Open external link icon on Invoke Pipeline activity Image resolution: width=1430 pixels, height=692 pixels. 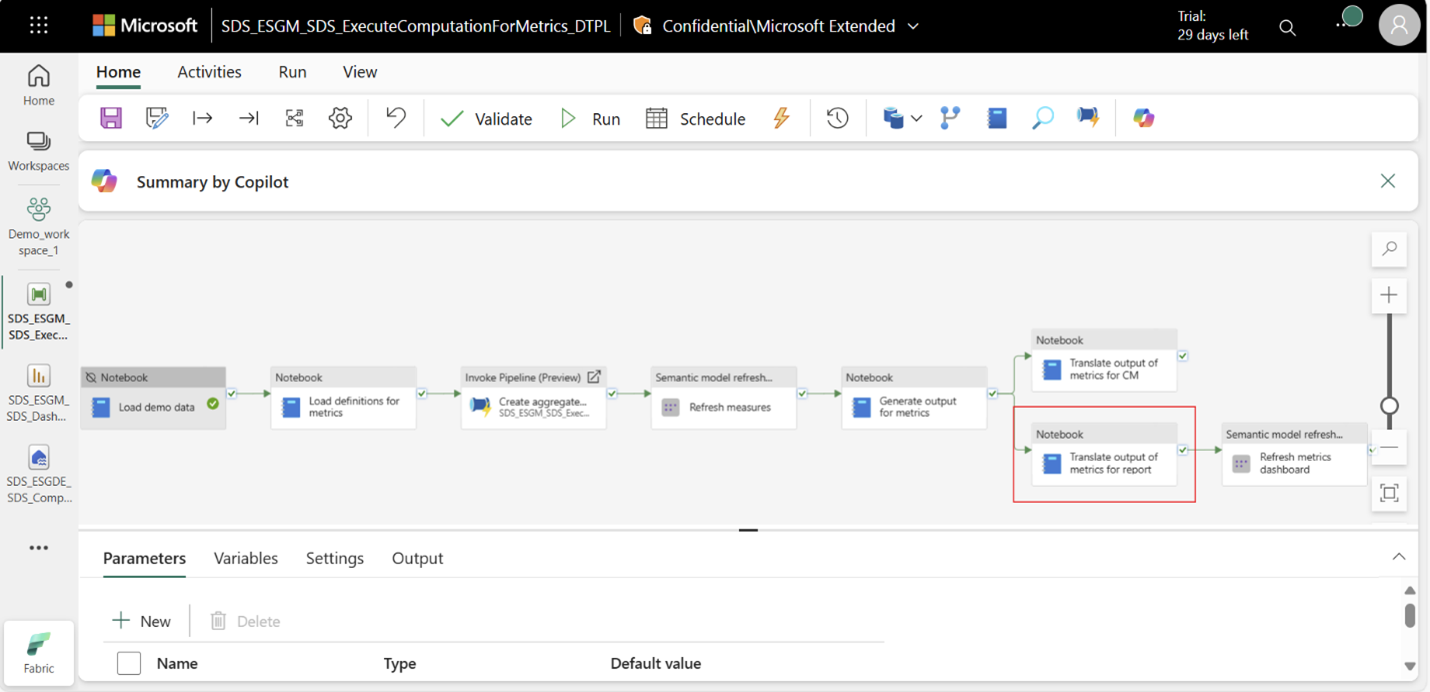(x=594, y=377)
